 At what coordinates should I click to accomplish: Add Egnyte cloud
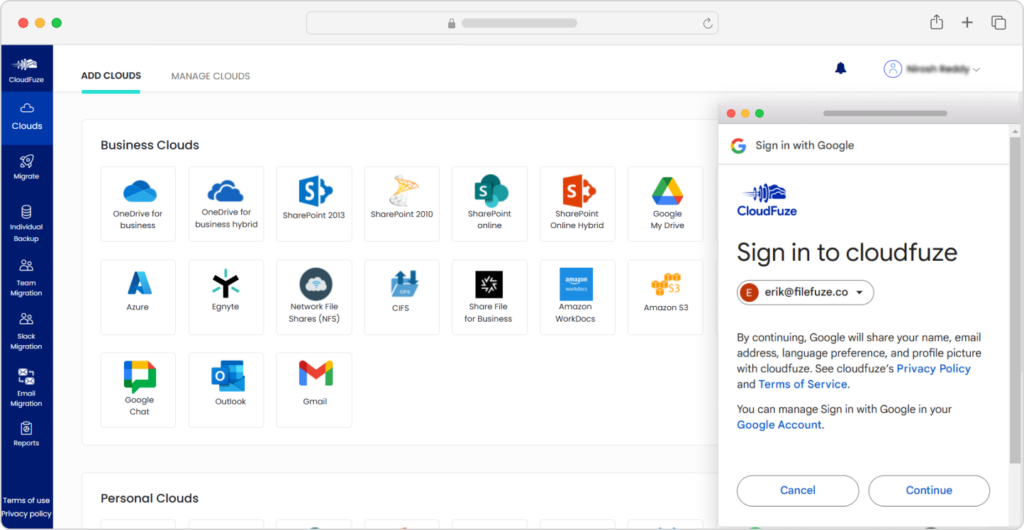[226, 297]
